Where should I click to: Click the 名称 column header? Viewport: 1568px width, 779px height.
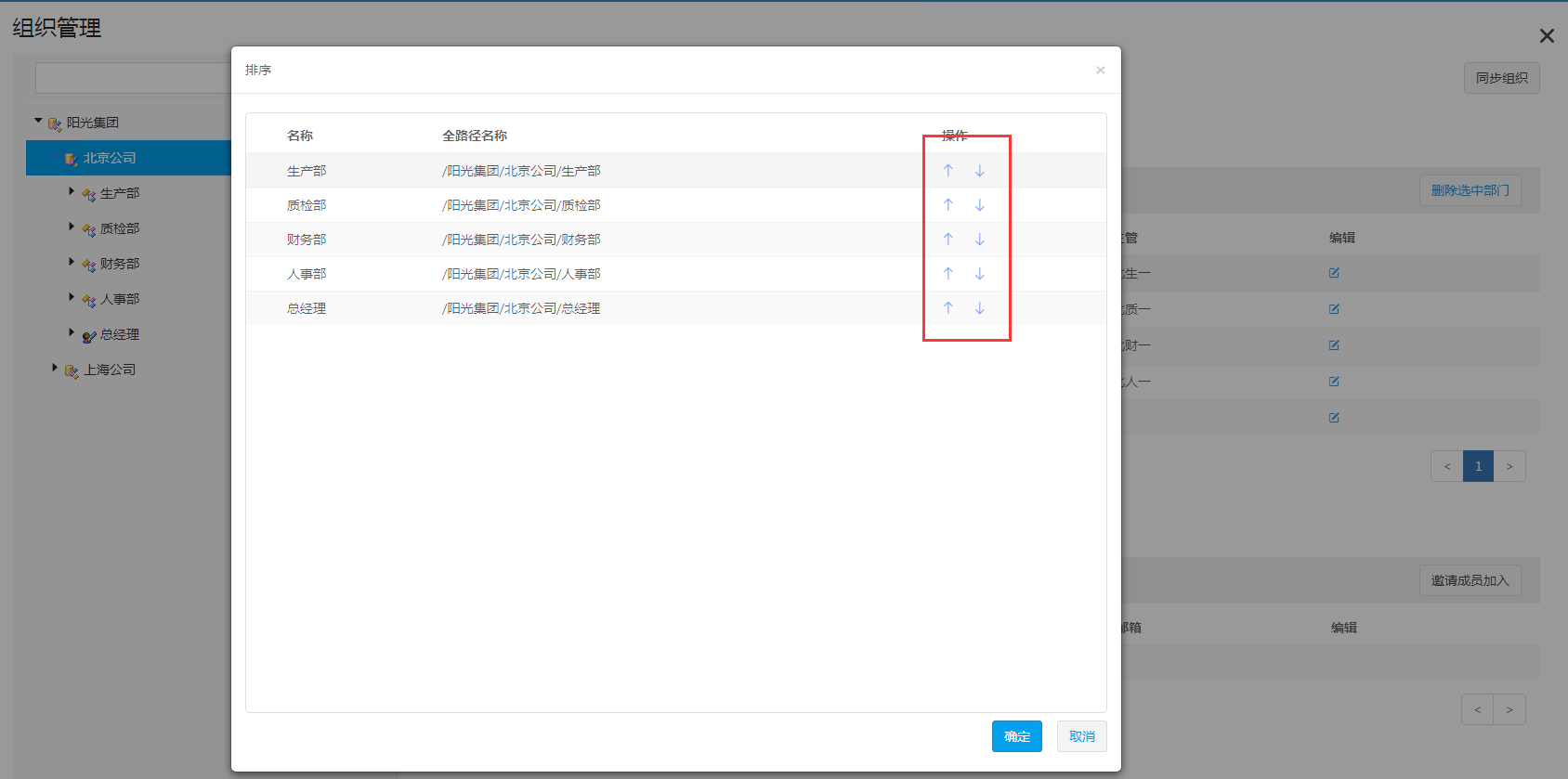[300, 136]
